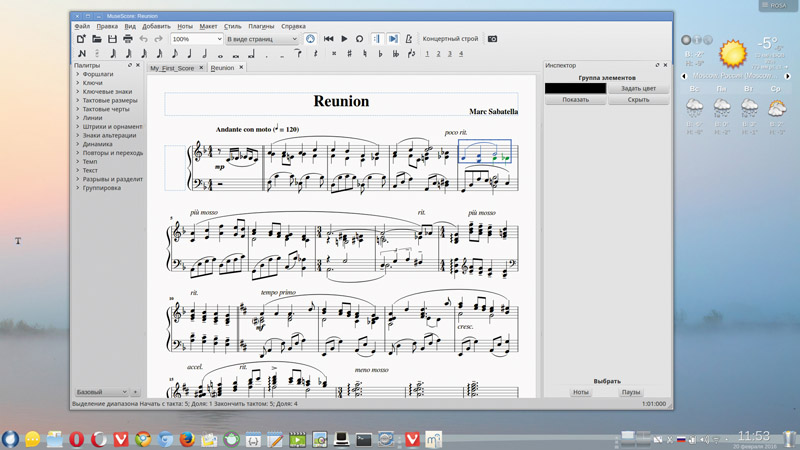Toggle Концертный строй concert pitch

(450, 39)
